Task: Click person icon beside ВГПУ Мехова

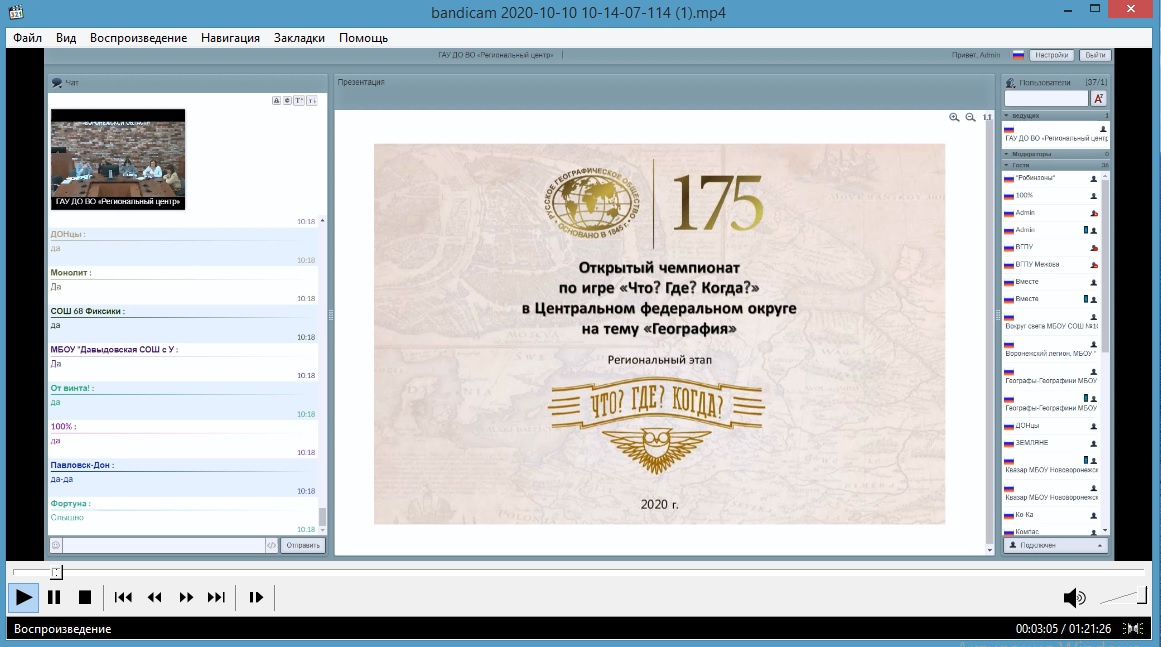Action: (1094, 265)
